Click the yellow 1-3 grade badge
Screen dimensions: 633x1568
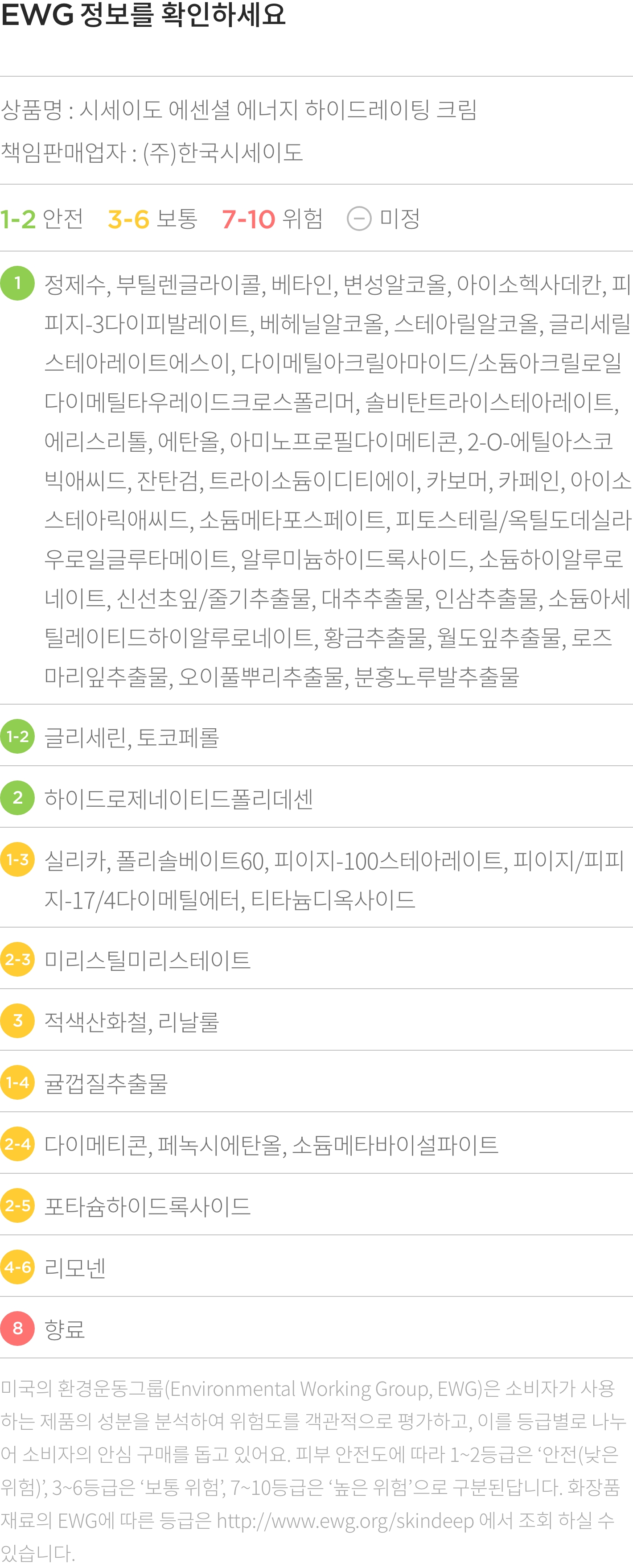[x=17, y=859]
